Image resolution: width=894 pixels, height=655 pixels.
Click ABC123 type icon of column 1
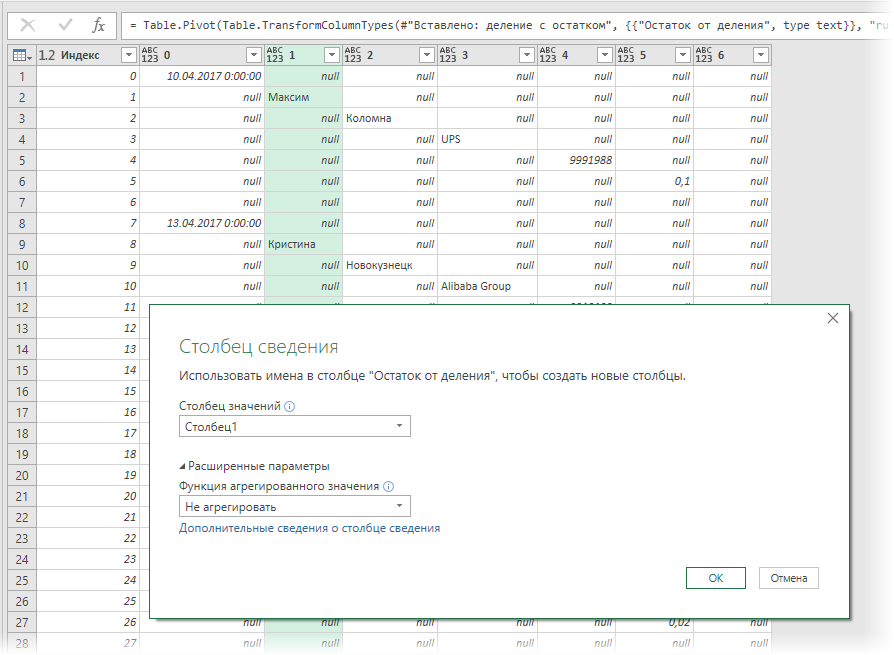(x=275, y=55)
